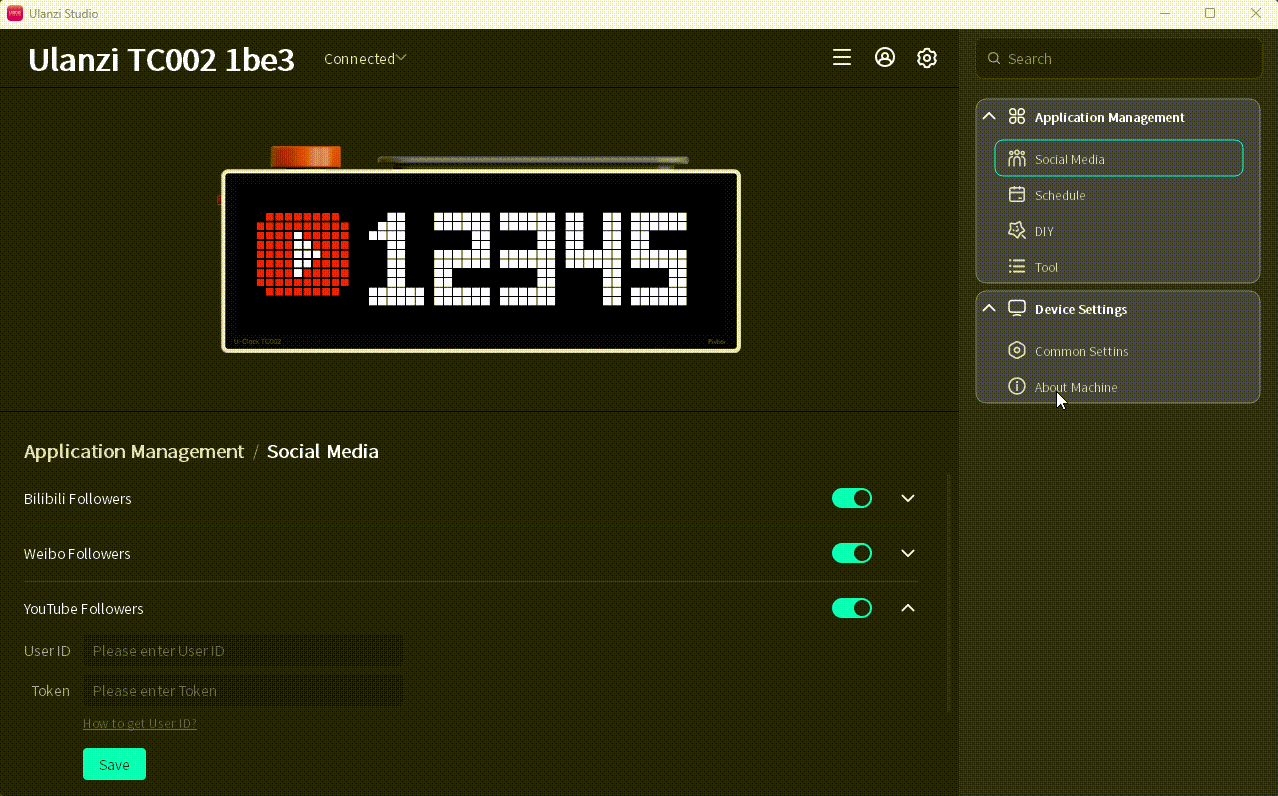Open About Machine menu item
The width and height of the screenshot is (1278, 796).
point(1119,387)
